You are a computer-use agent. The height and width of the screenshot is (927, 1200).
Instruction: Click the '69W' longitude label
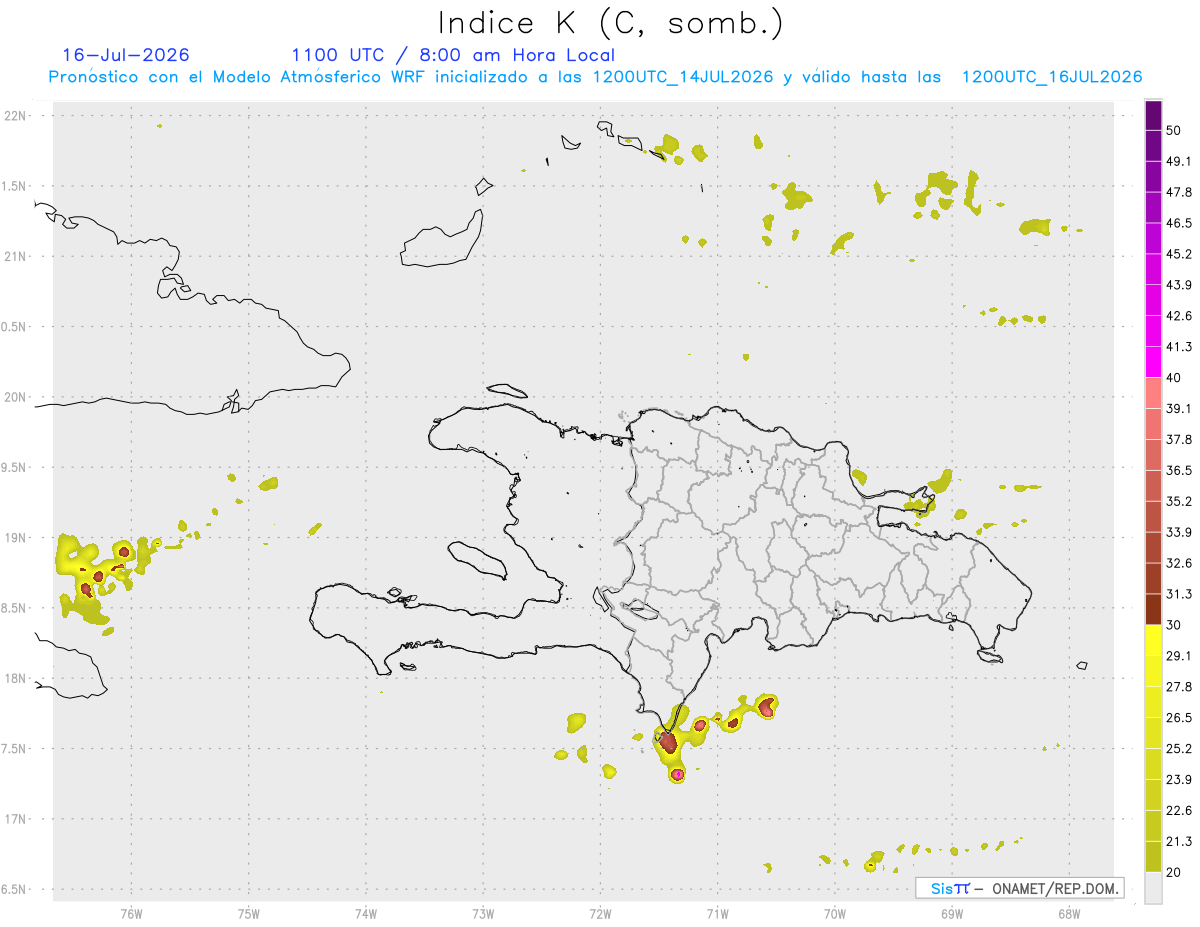(x=951, y=914)
